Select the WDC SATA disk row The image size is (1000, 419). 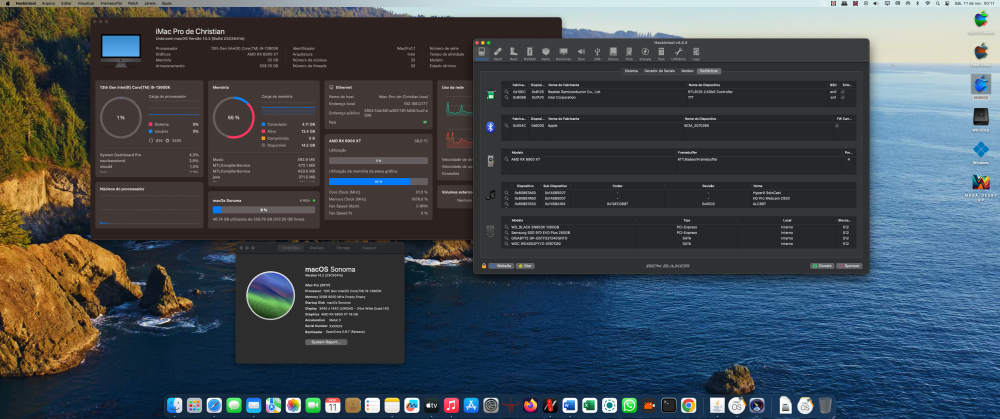[x=679, y=244]
